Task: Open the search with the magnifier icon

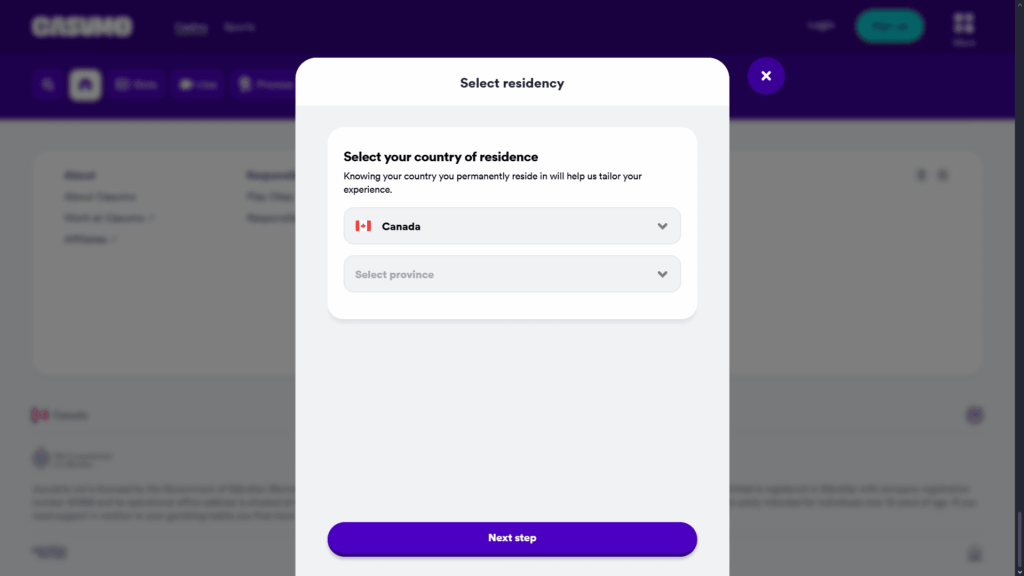Action: [x=47, y=84]
